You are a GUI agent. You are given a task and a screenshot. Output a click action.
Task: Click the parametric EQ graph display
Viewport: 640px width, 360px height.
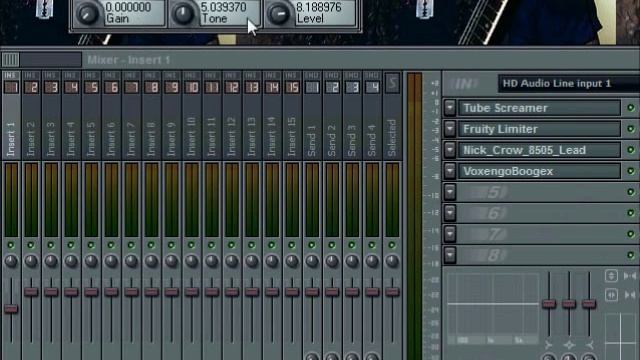point(493,309)
